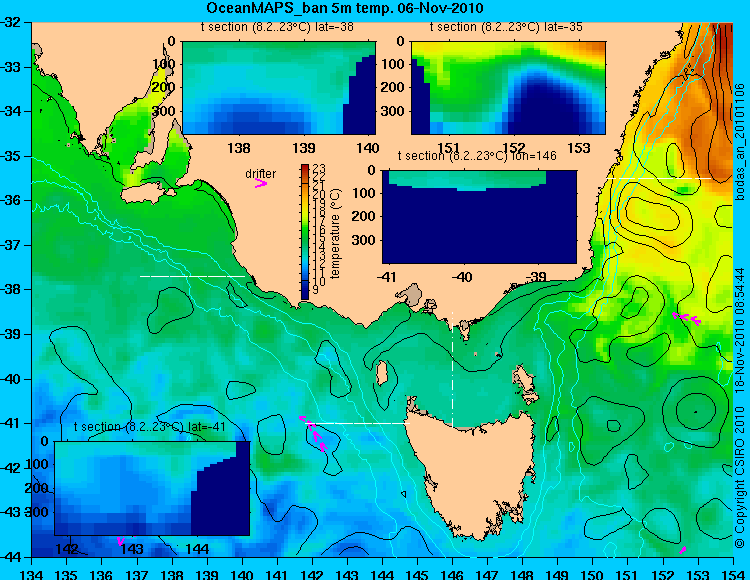
Task: Open the lat=-35 temperature section inset
Action: 508,88
